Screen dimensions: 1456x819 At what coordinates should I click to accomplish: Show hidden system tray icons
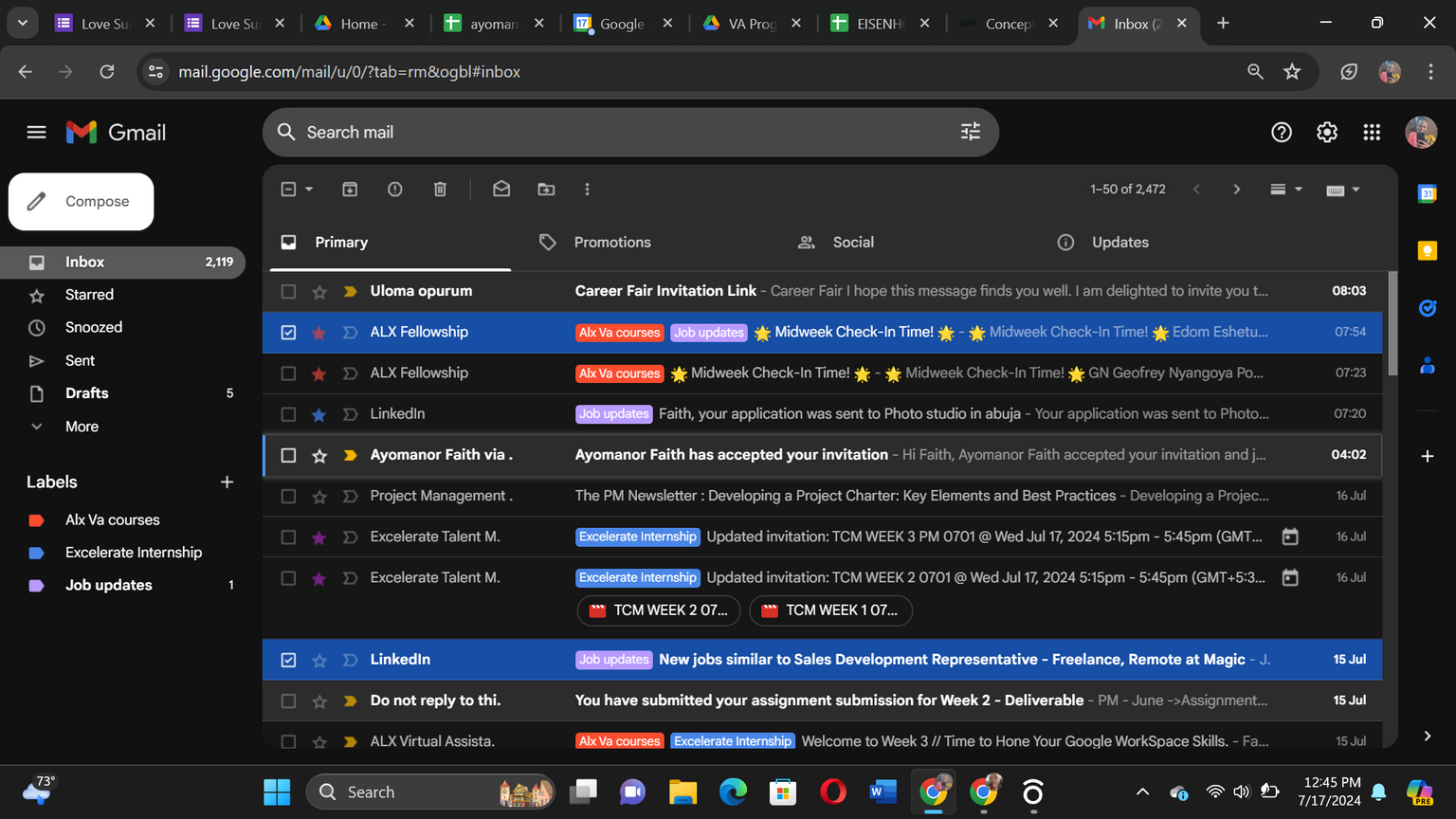click(1142, 792)
